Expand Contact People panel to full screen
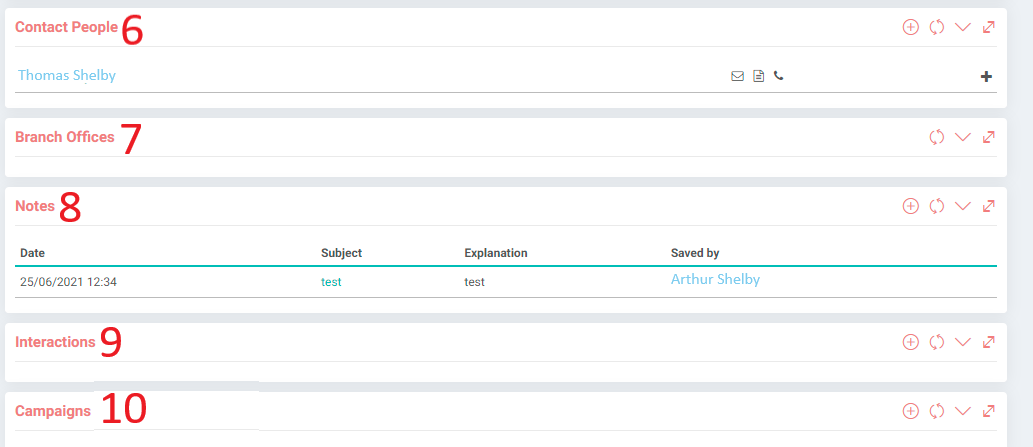The image size is (1033, 447). tap(988, 27)
